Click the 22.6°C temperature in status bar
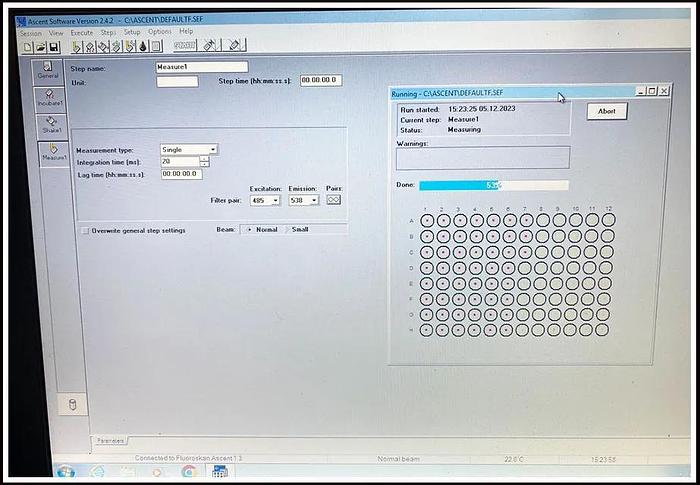 pos(514,459)
